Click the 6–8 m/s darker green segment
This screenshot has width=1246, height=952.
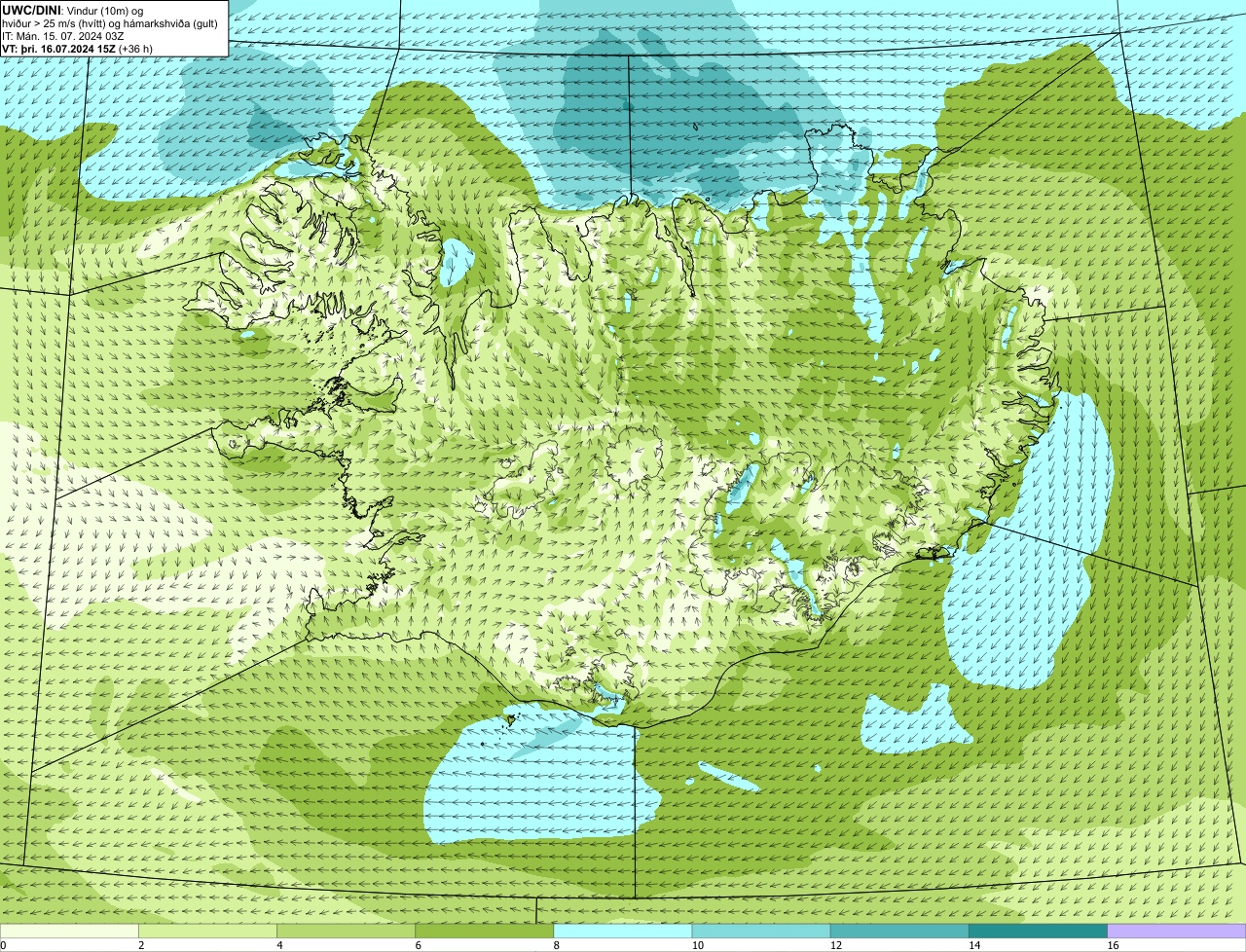point(485,932)
